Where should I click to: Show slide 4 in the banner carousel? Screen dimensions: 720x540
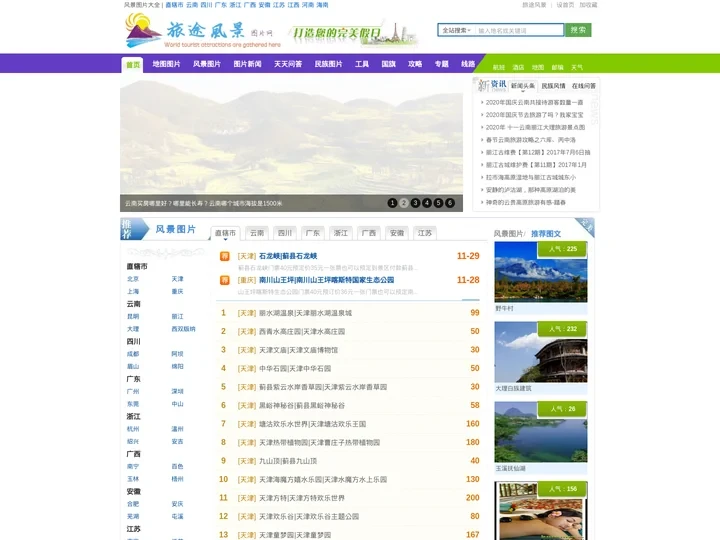427,202
